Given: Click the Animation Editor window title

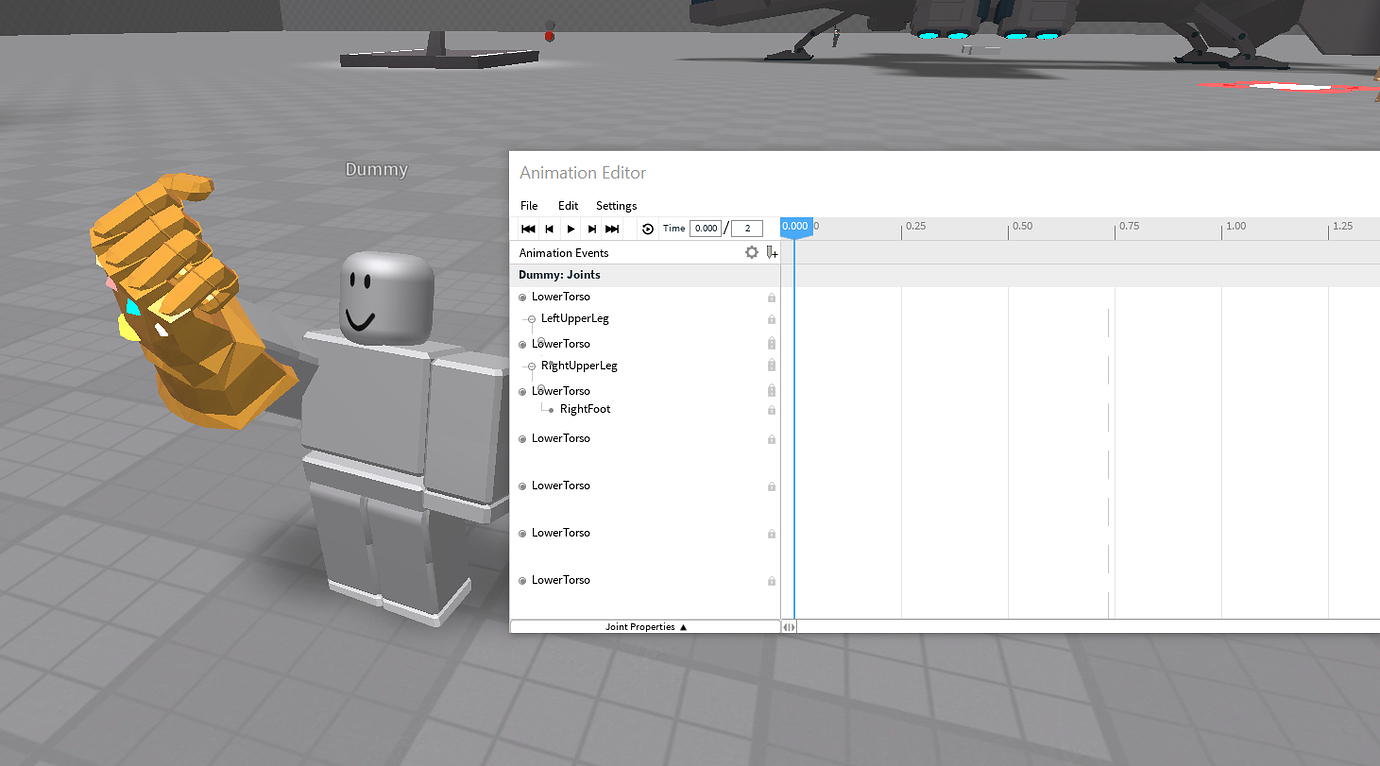Looking at the screenshot, I should coord(583,173).
